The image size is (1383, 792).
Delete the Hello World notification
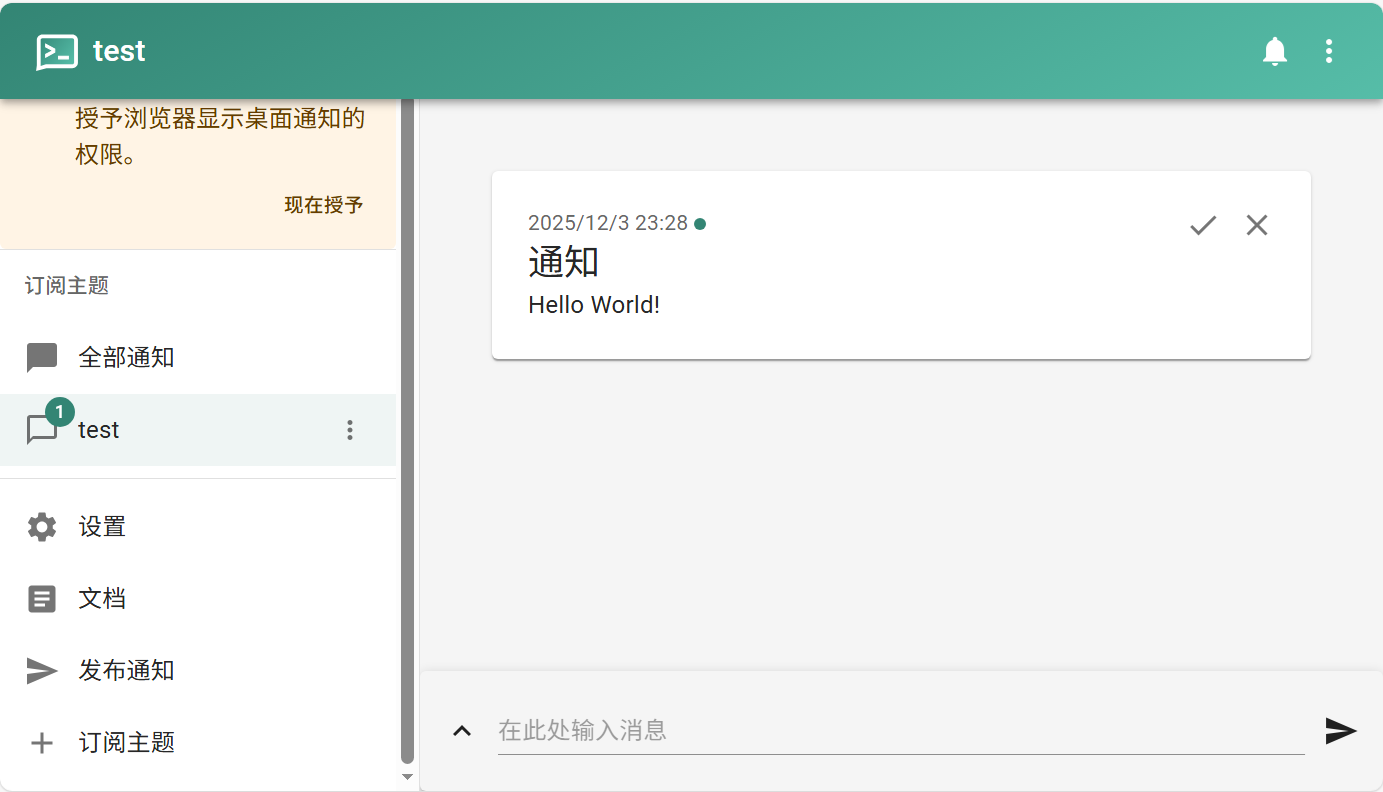1256,226
